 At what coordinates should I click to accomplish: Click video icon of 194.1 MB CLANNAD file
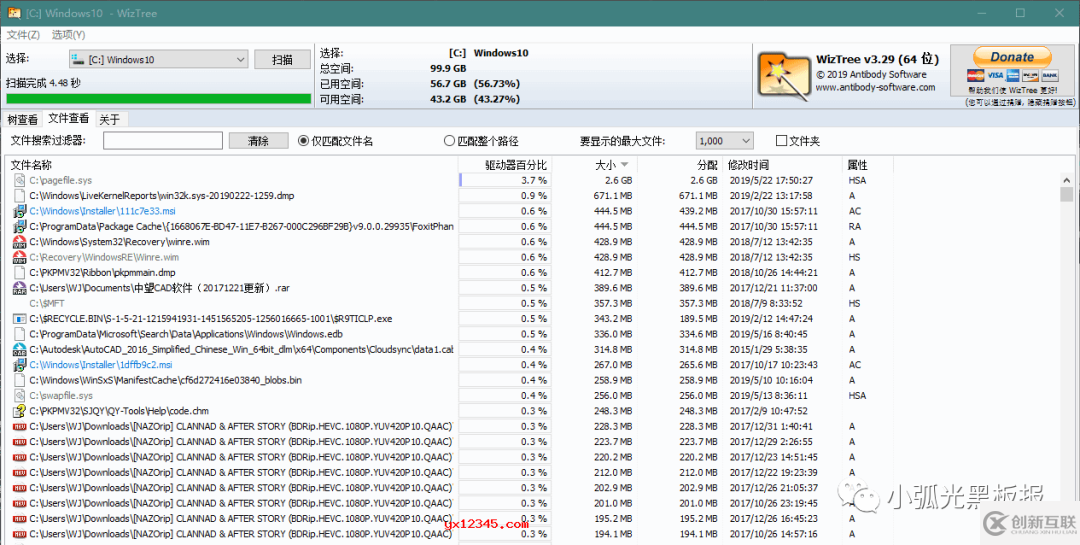click(x=19, y=534)
